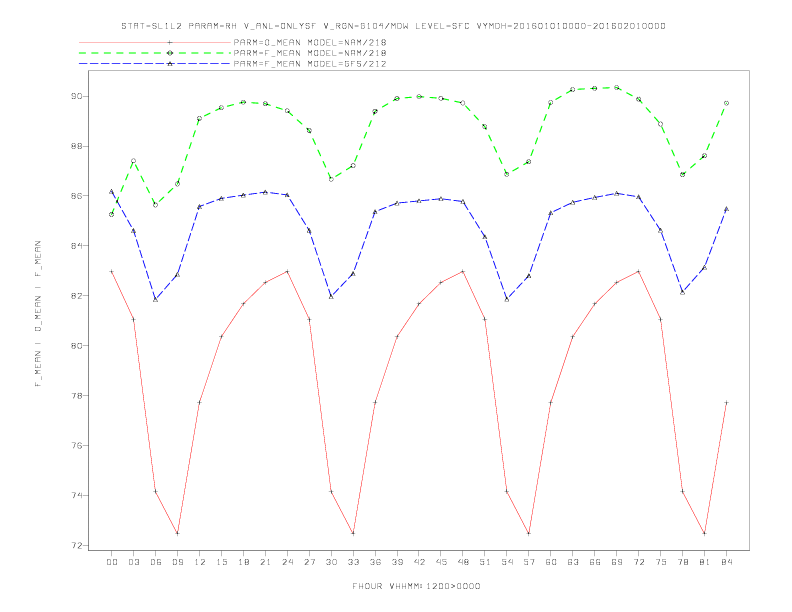Click y-axis tick value 74
The width and height of the screenshot is (792, 612).
coord(77,496)
